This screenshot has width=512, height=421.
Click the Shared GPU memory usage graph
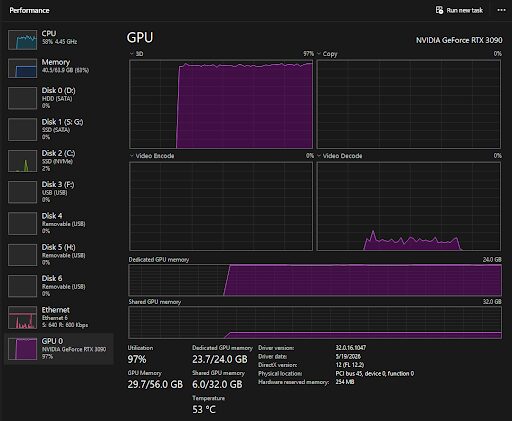315,323
